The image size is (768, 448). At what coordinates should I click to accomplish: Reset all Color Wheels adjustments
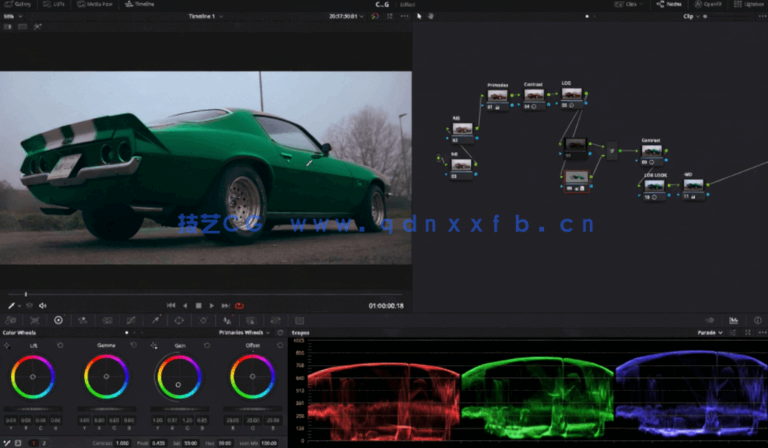tap(280, 333)
